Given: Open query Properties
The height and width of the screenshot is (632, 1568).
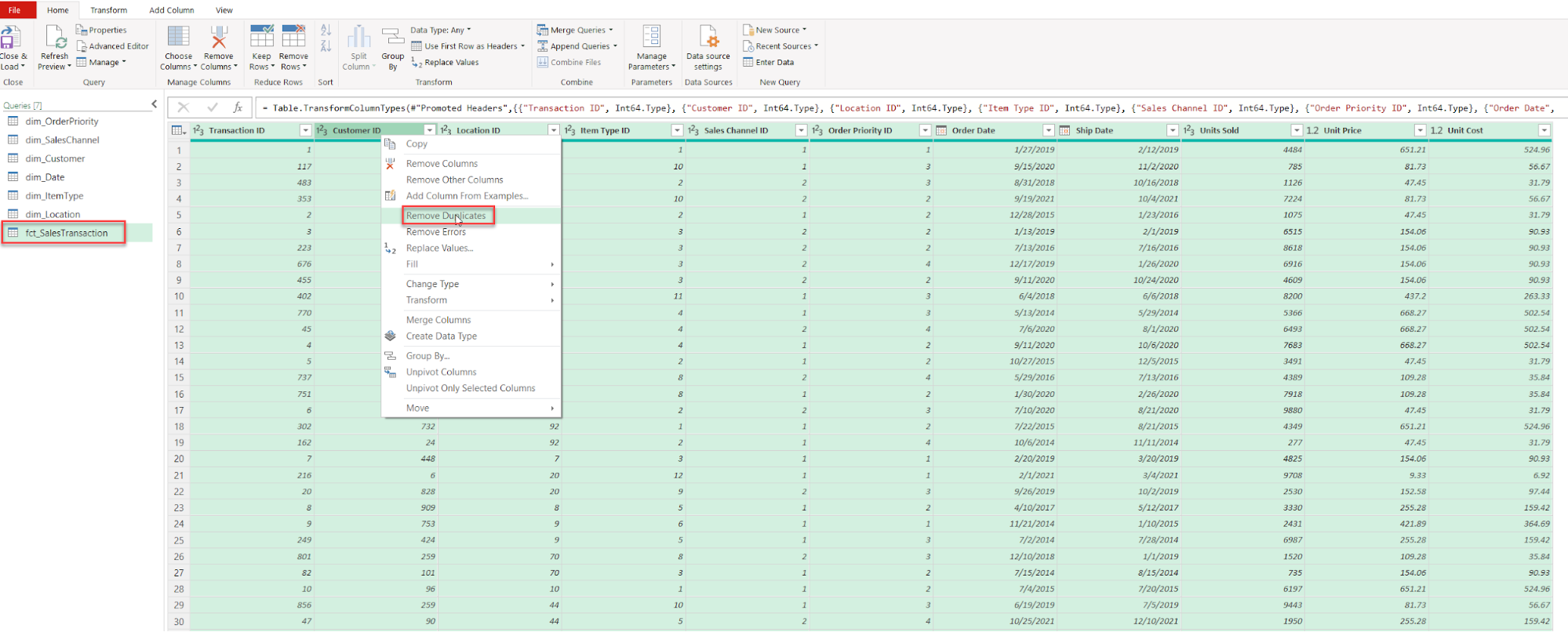Looking at the screenshot, I should pos(101,30).
